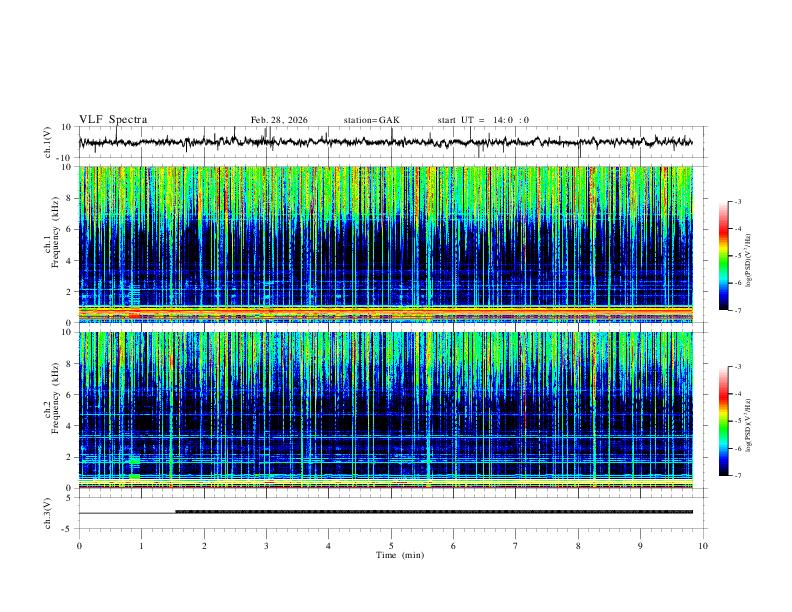Click the ch.1 waveform trace panel
This screenshot has width=792, height=612.
point(392,142)
